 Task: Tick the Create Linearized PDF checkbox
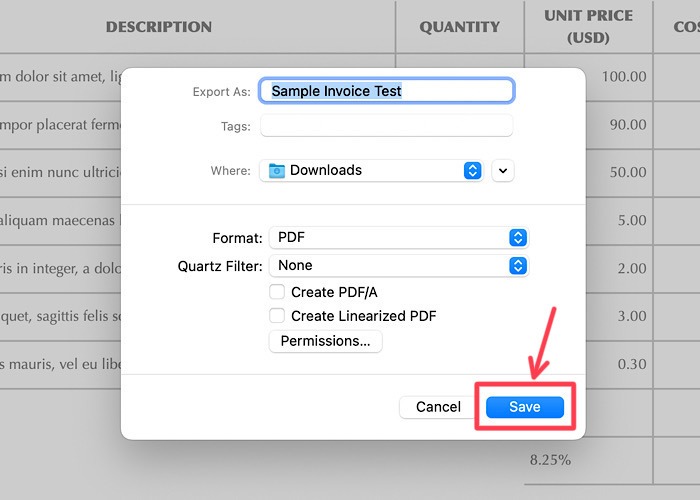(x=277, y=316)
